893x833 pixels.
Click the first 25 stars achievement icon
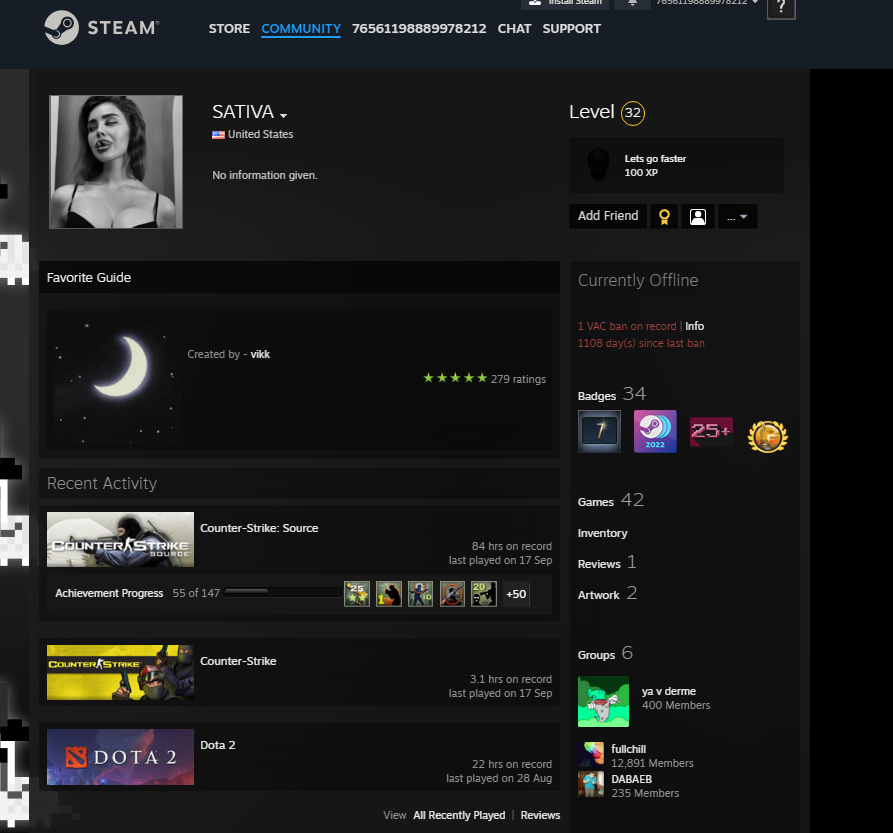(x=357, y=594)
